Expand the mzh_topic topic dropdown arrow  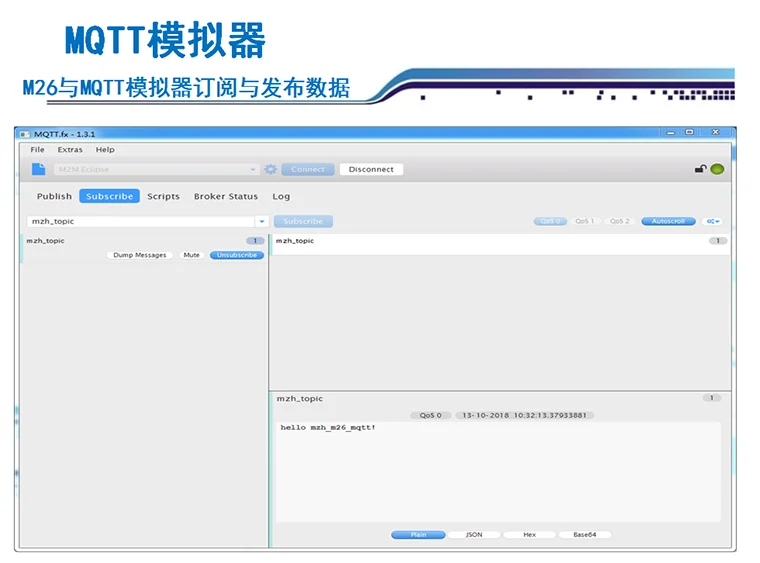tap(262, 221)
